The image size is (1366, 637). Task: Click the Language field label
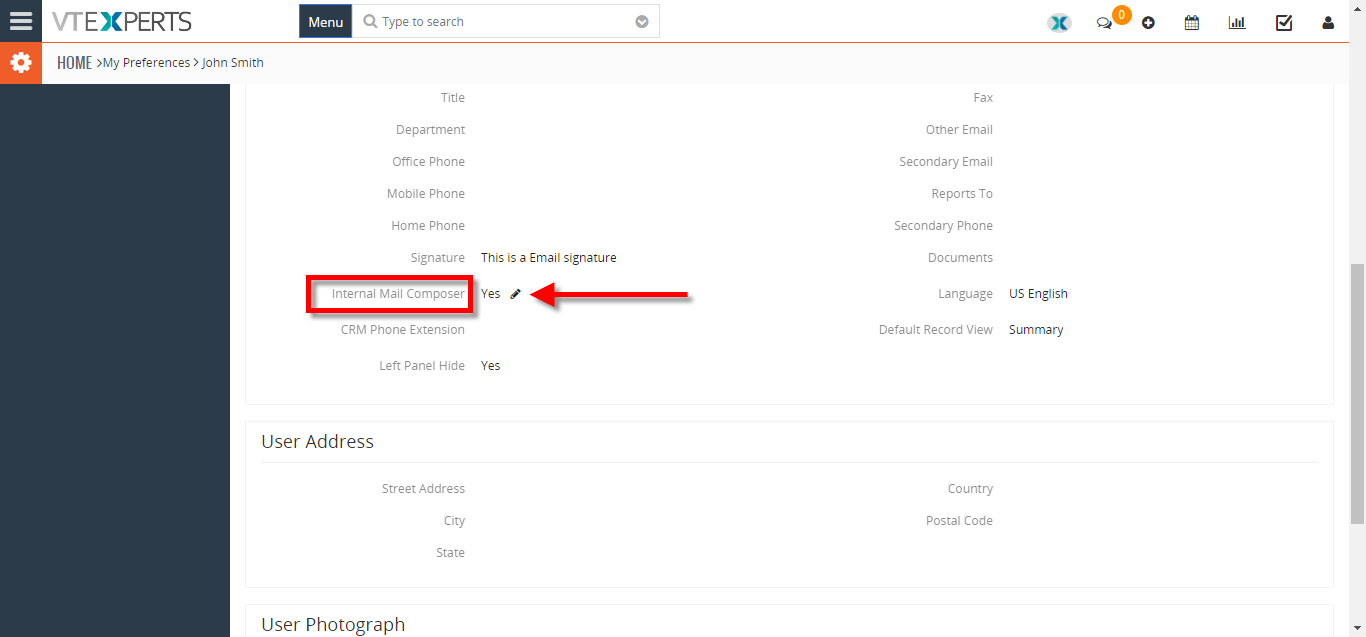click(965, 294)
